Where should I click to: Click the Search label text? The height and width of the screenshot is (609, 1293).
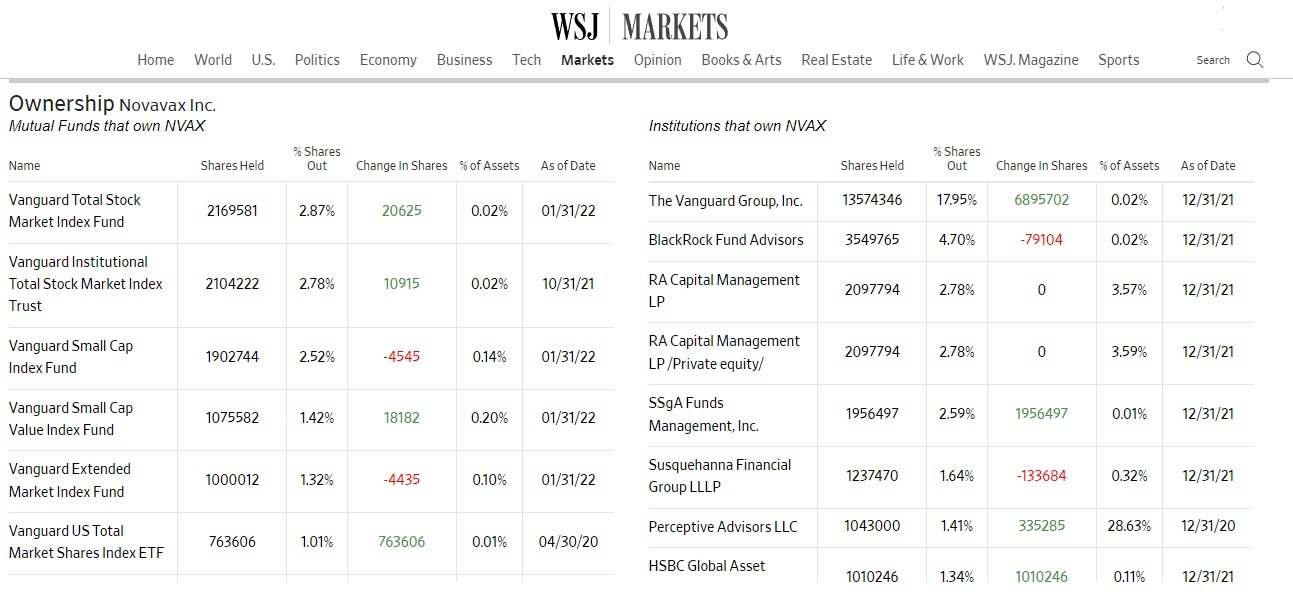pyautogui.click(x=1212, y=60)
